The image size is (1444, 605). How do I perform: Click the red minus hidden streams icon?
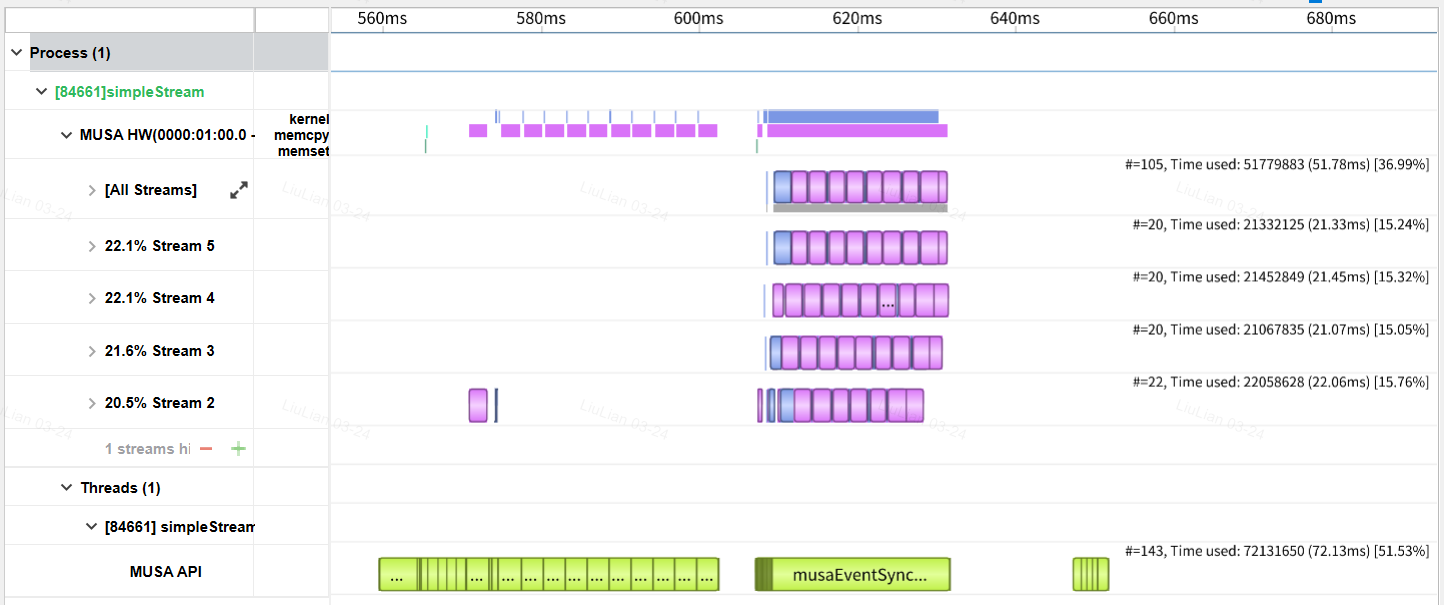[x=206, y=449]
